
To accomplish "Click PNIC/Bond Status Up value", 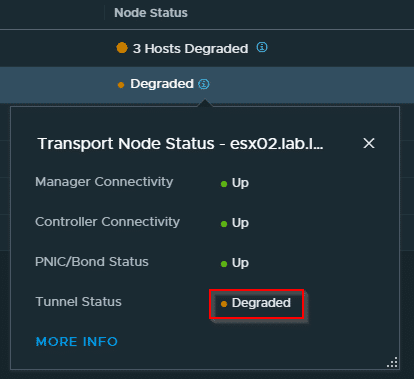I will [240, 263].
